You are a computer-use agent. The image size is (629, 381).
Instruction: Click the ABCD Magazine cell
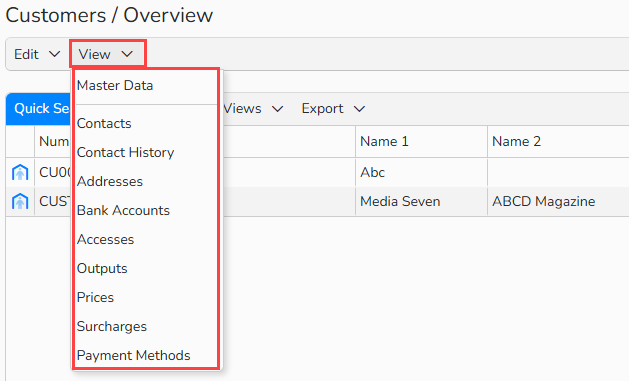tap(558, 201)
